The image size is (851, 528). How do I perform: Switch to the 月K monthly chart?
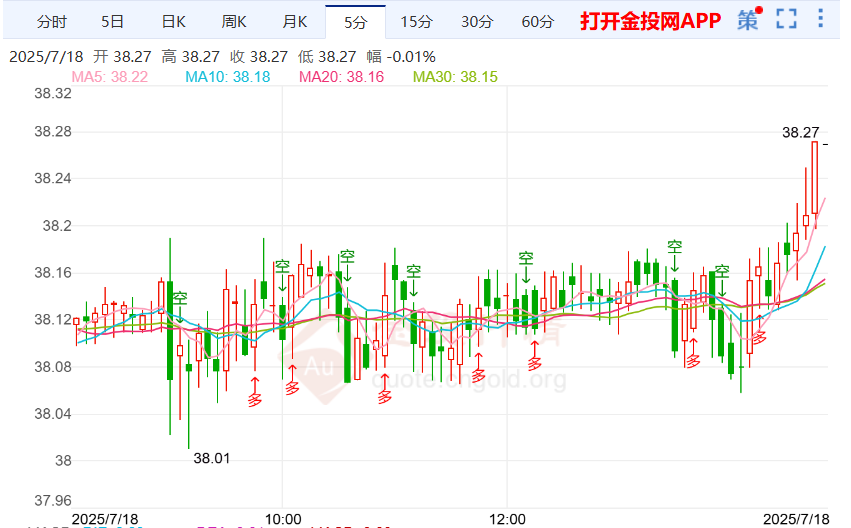click(x=295, y=22)
